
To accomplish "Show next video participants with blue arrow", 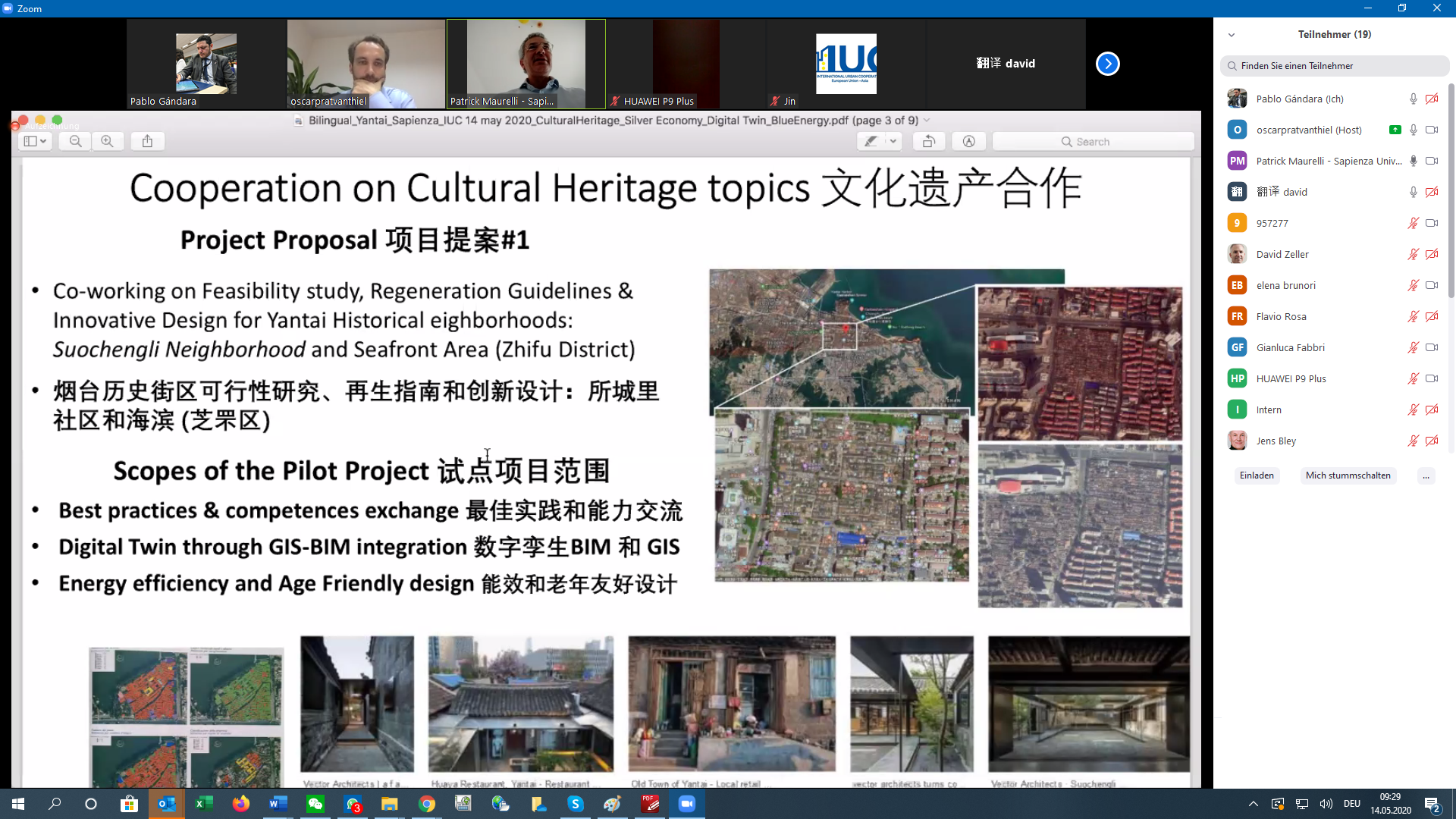I will [x=1107, y=64].
